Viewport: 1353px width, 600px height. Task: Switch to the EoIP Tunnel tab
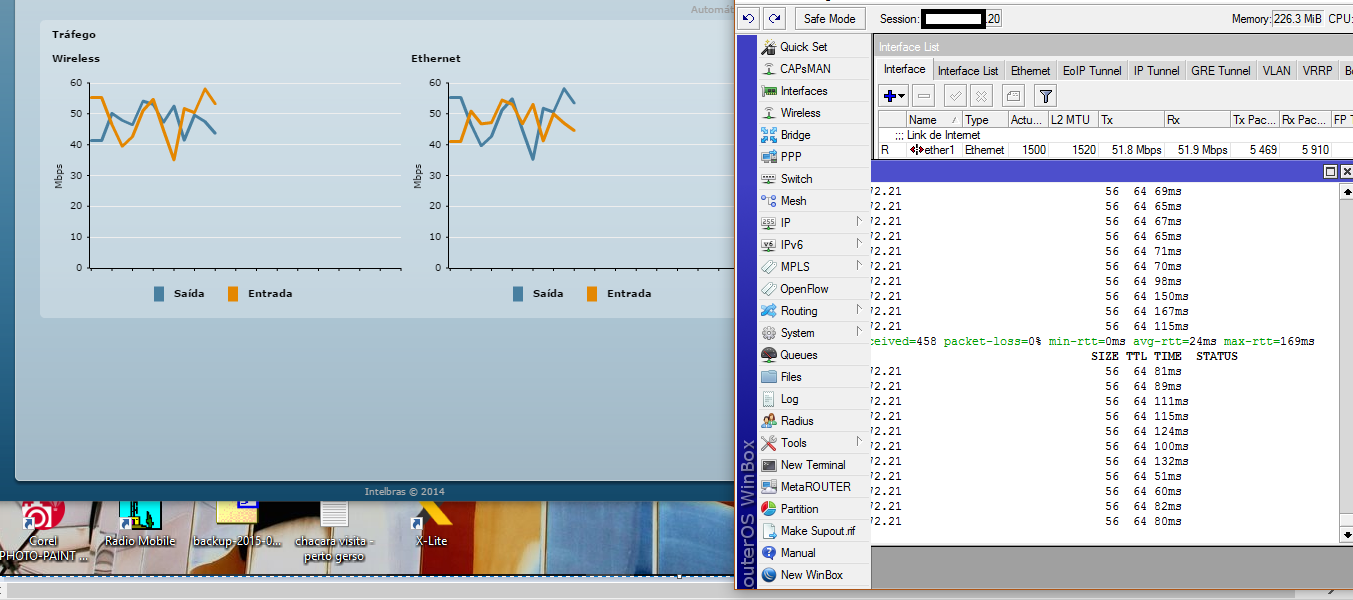(x=1092, y=71)
